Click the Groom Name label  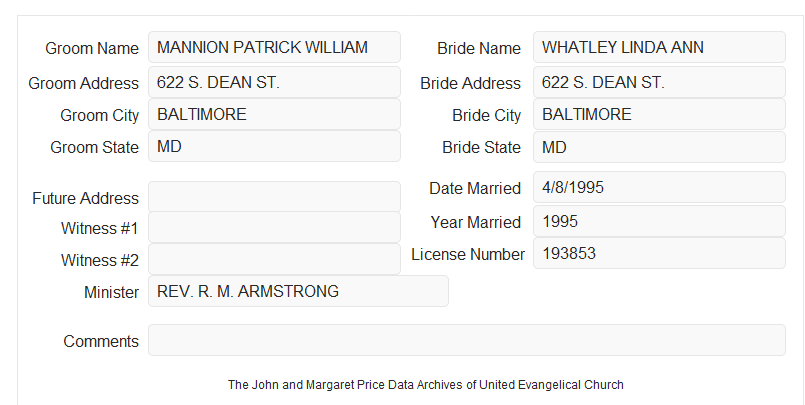pos(92,48)
